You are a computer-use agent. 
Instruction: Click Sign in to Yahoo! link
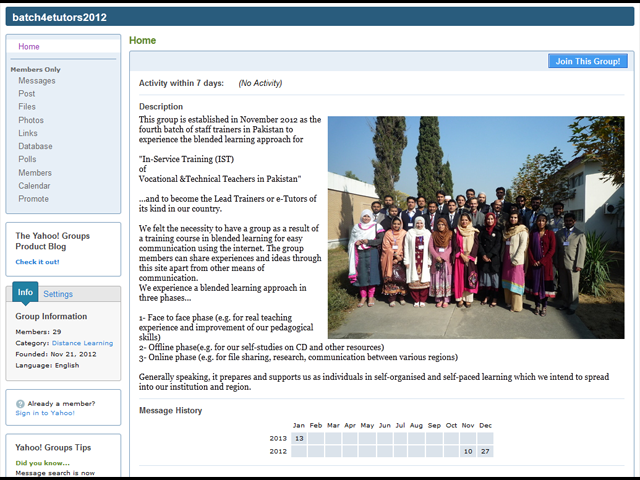click(x=45, y=413)
